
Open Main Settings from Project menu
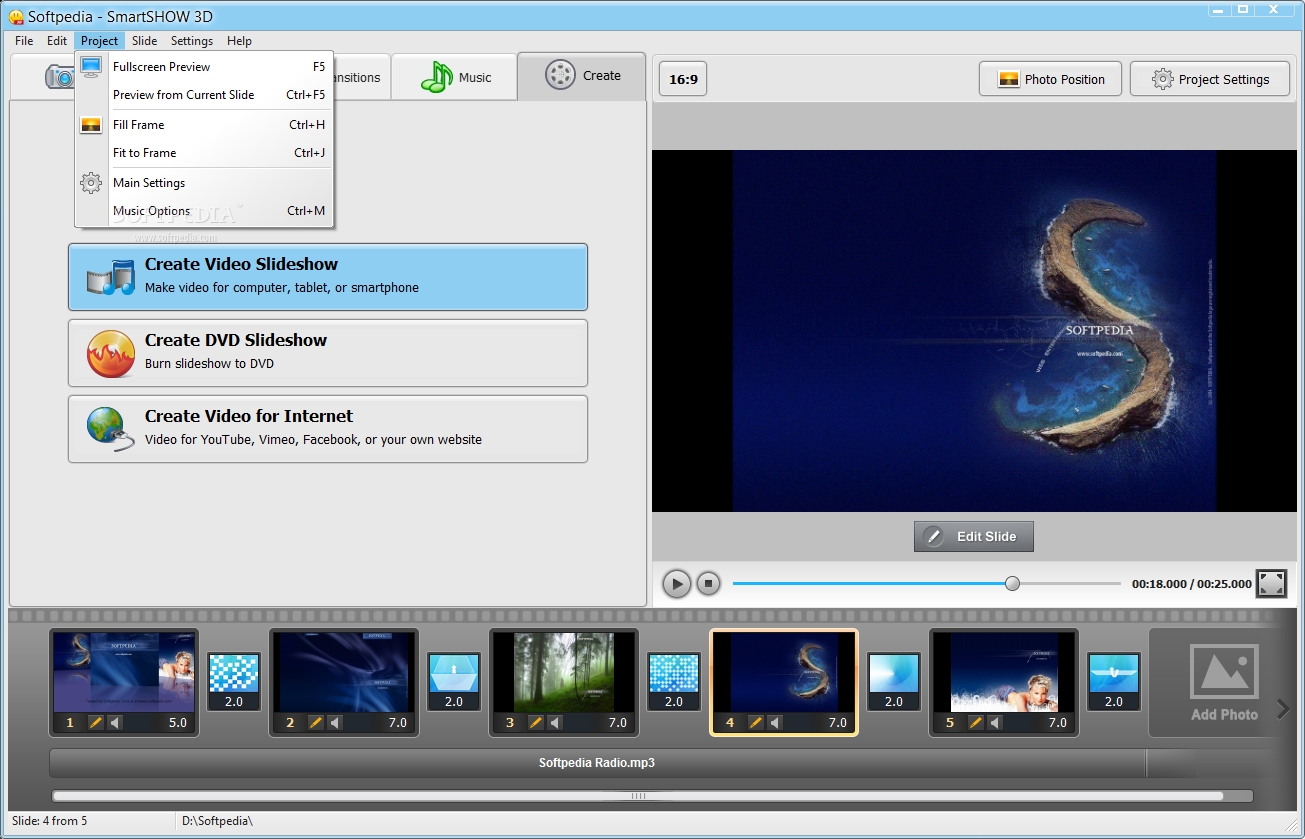point(204,183)
